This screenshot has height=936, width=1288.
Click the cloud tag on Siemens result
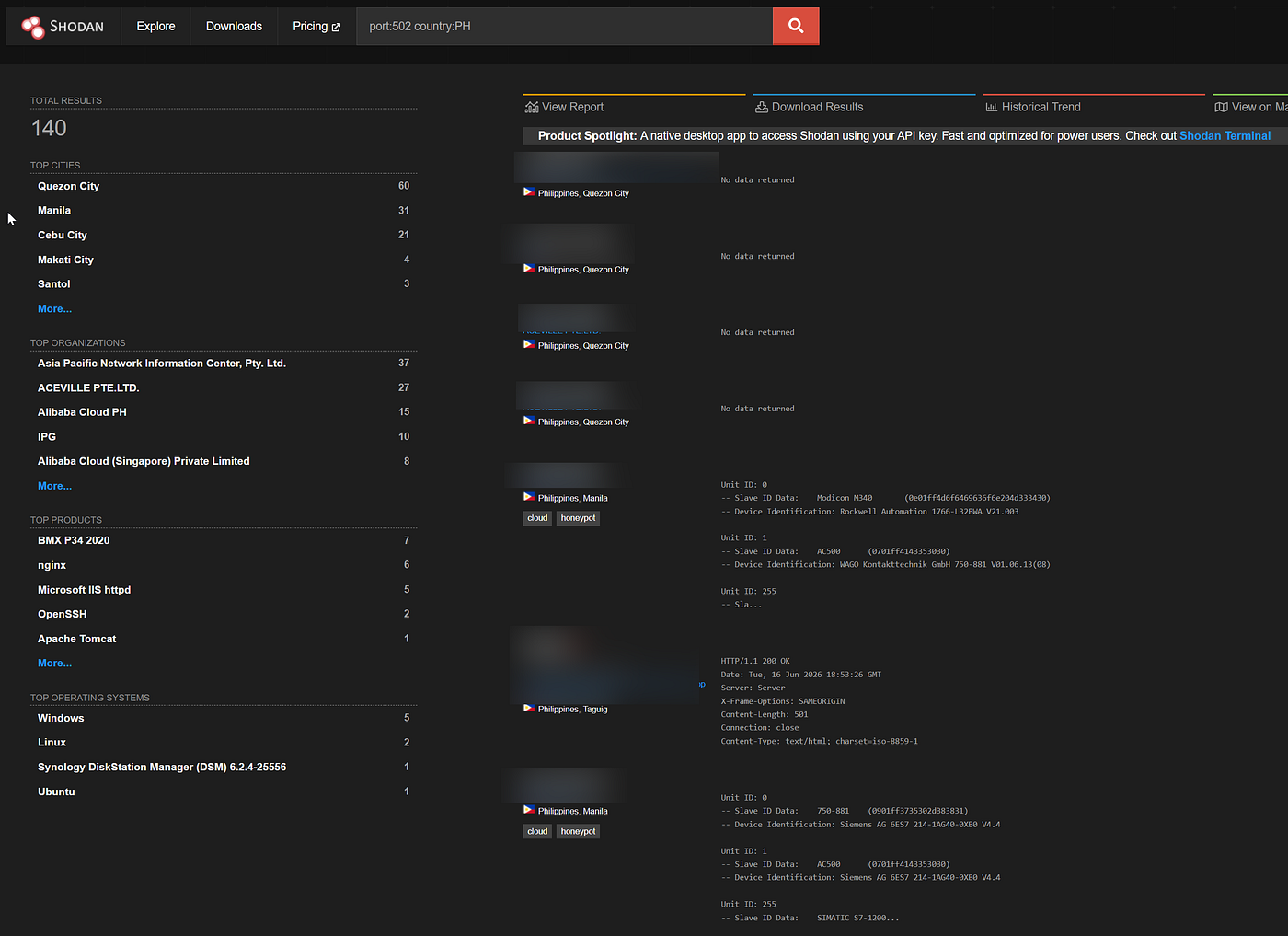(537, 831)
